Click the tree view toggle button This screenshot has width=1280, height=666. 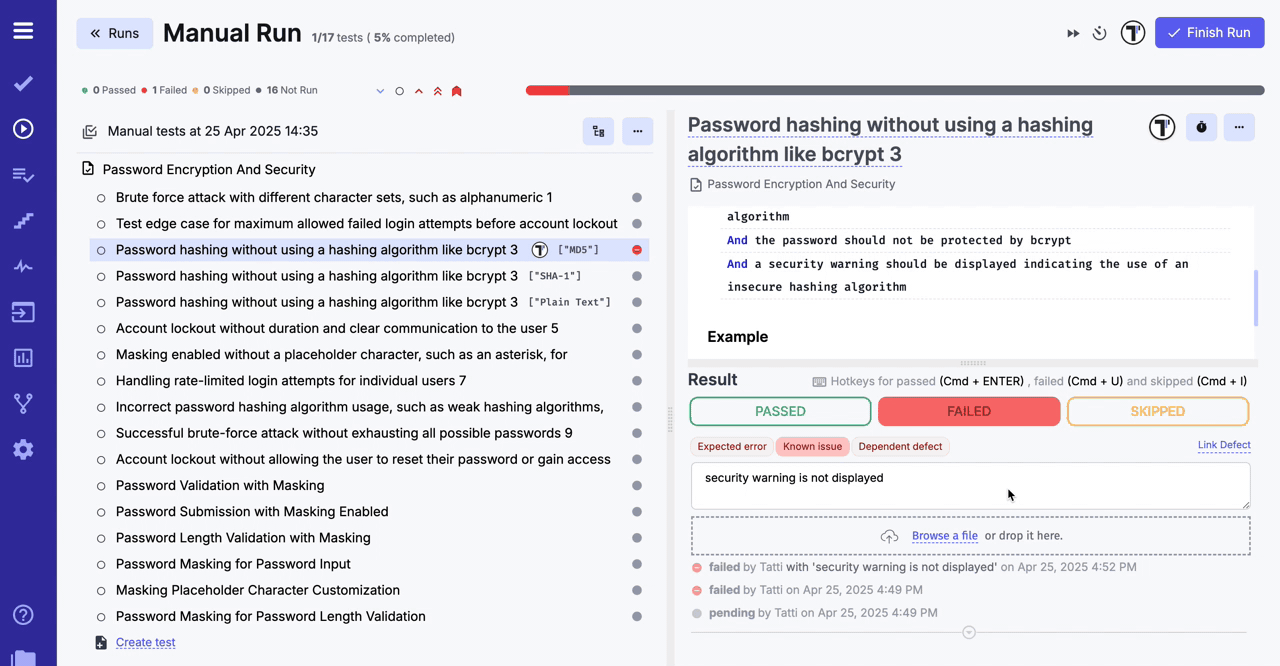click(x=598, y=131)
